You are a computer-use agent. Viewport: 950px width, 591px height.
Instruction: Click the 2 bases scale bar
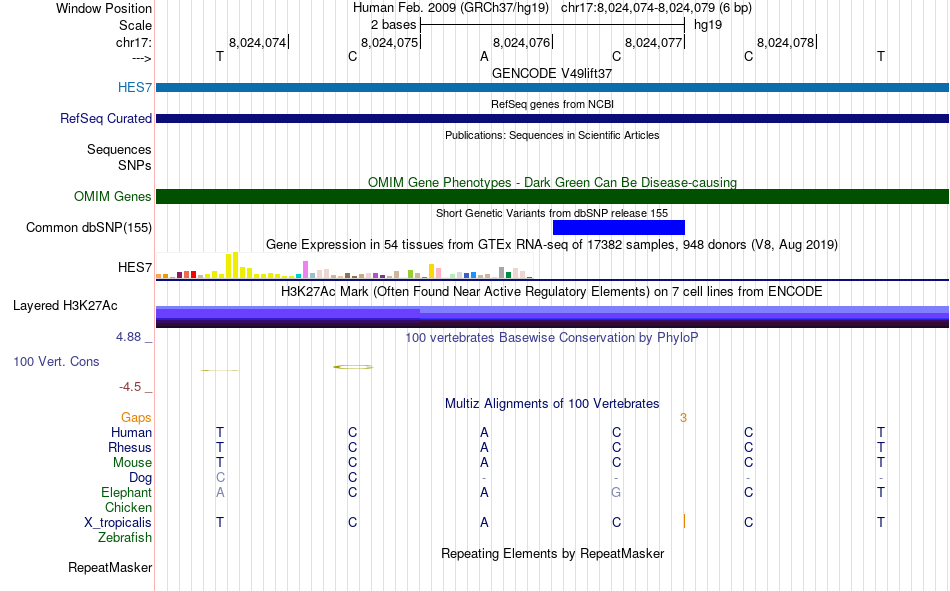[552, 25]
